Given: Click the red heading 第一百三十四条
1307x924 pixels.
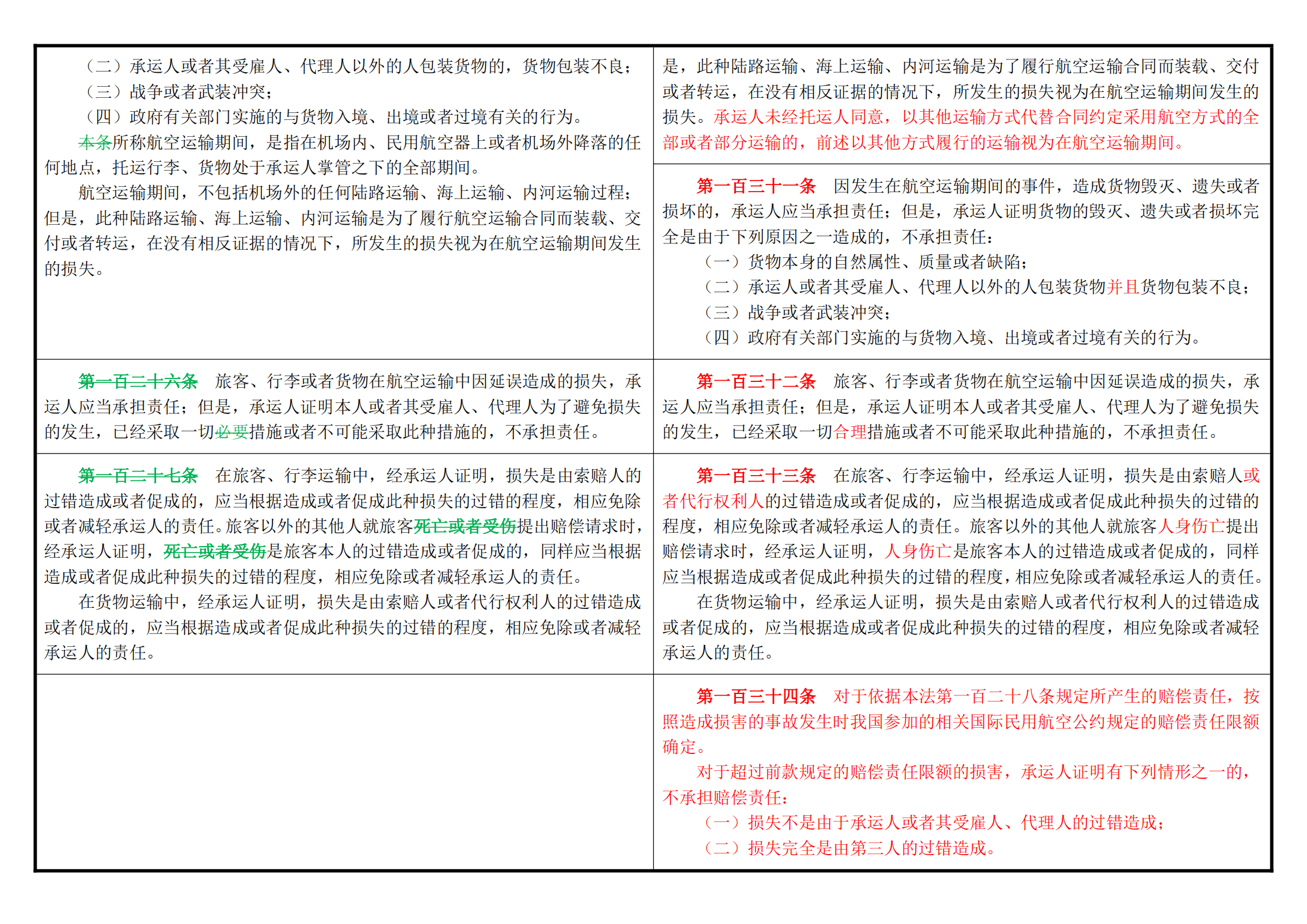Looking at the screenshot, I should (x=756, y=696).
